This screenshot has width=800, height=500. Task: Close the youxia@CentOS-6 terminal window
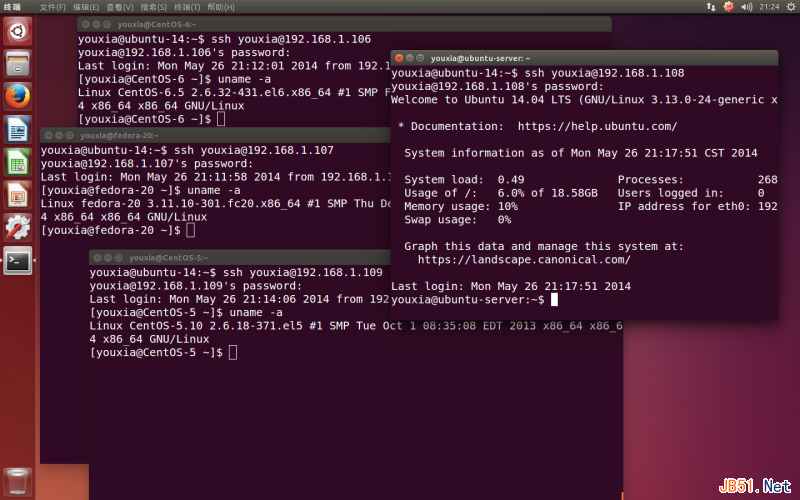[x=86, y=24]
